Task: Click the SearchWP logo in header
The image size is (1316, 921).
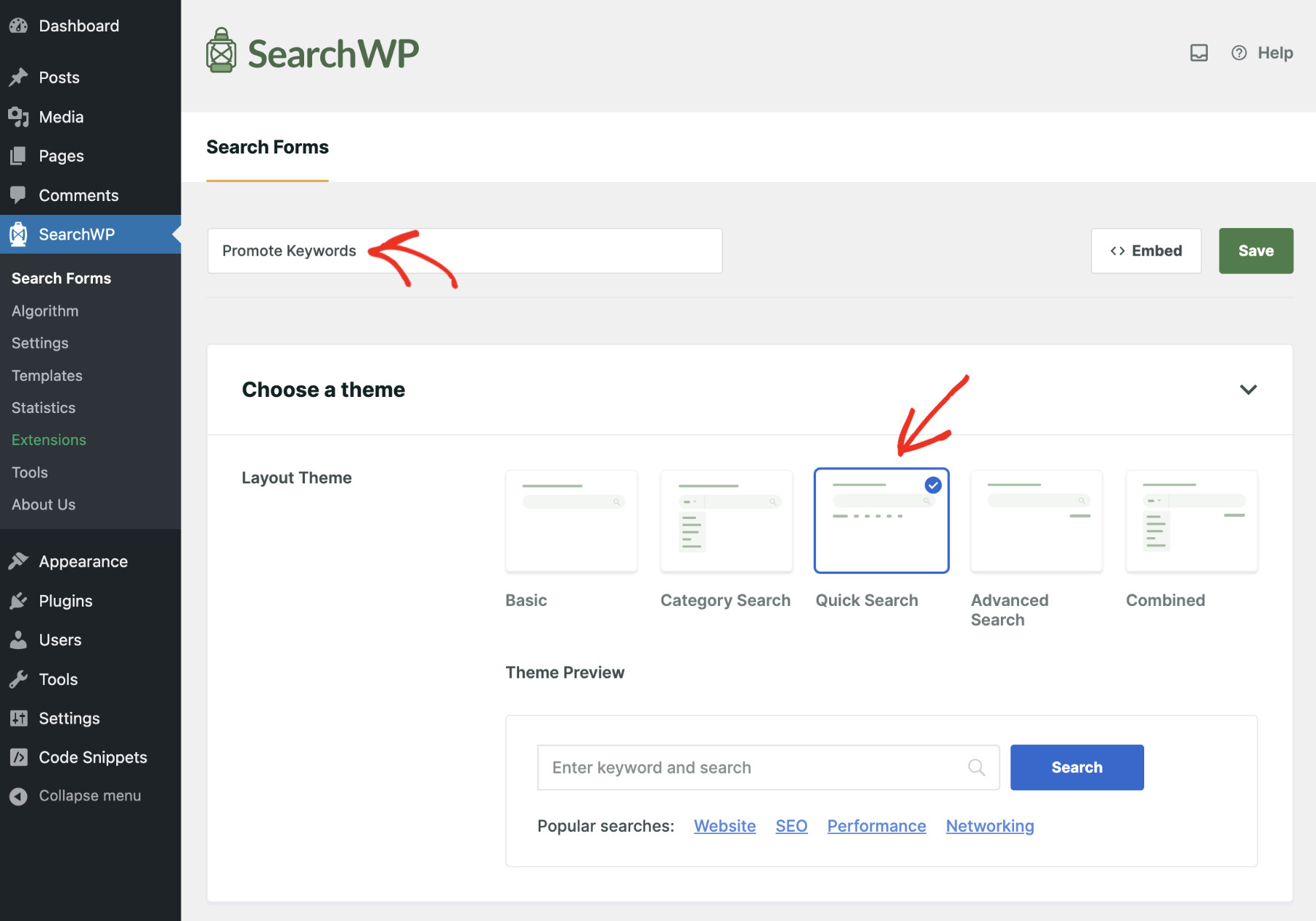Action: [312, 52]
